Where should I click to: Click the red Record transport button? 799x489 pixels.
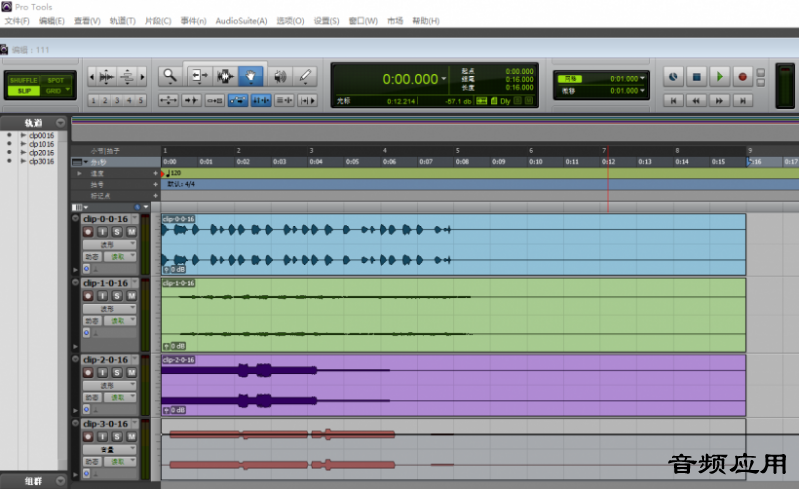coord(742,77)
